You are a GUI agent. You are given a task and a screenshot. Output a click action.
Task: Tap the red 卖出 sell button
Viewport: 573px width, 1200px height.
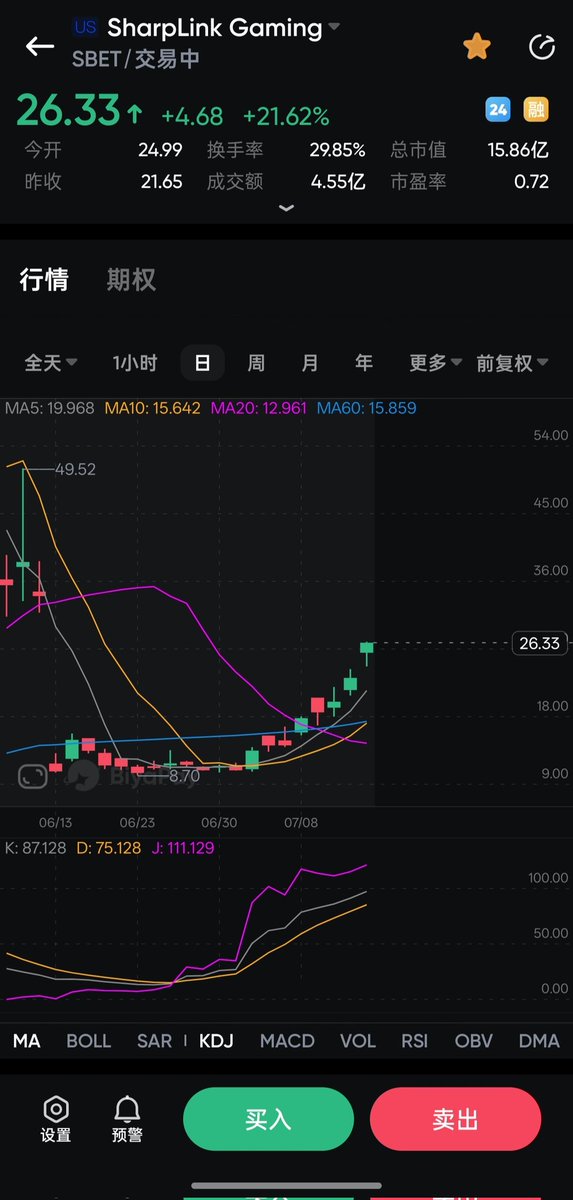tap(455, 1119)
